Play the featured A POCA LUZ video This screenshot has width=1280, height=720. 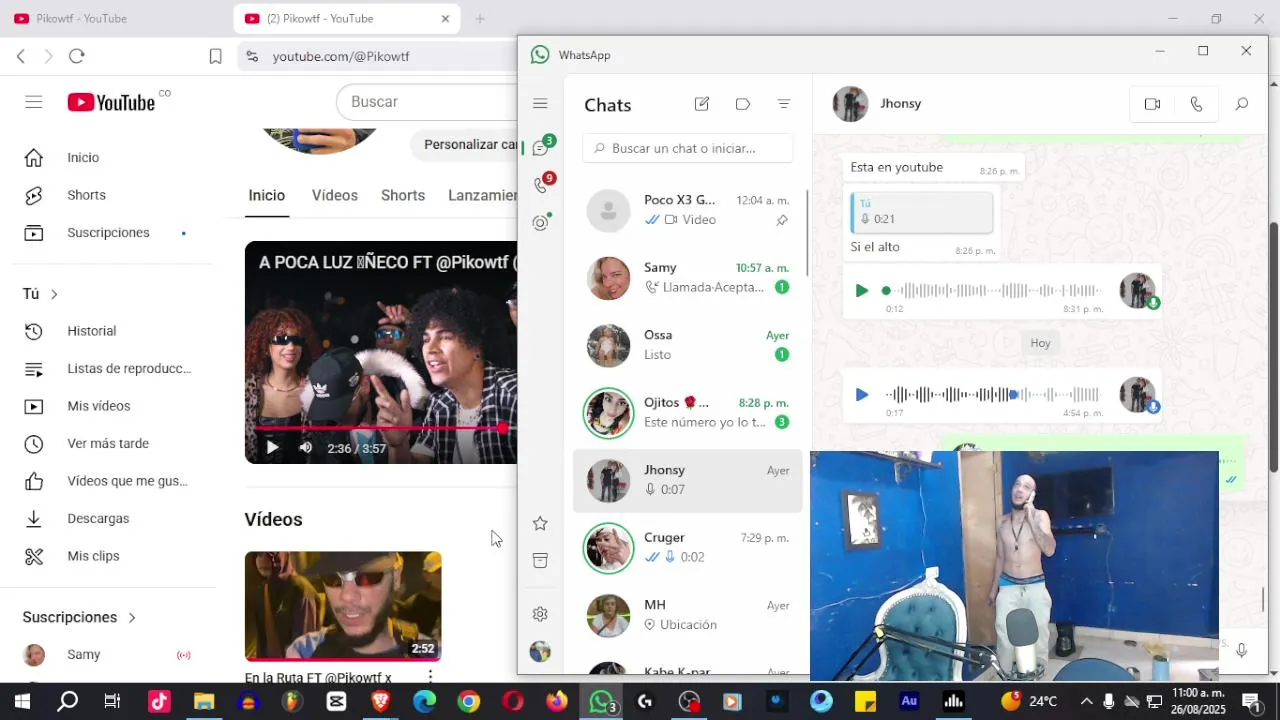pos(272,448)
